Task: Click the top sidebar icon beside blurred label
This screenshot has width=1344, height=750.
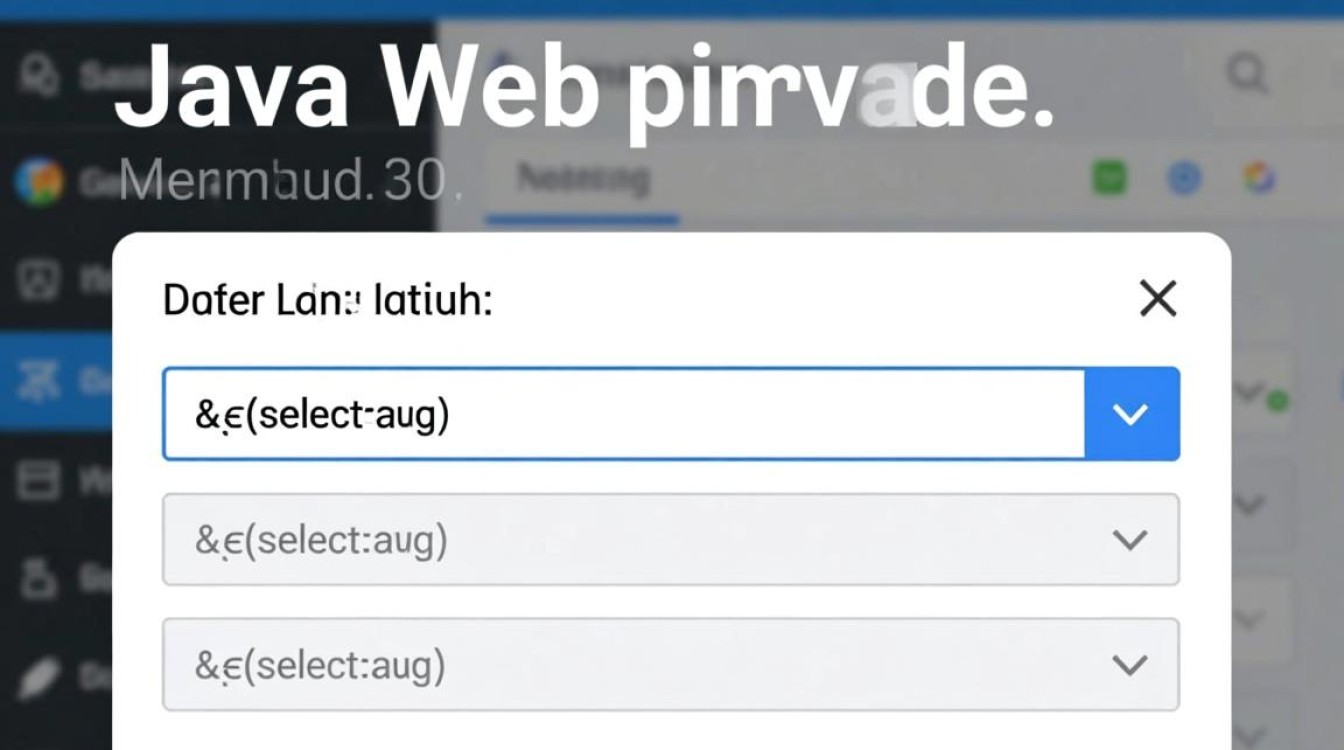Action: pos(38,74)
